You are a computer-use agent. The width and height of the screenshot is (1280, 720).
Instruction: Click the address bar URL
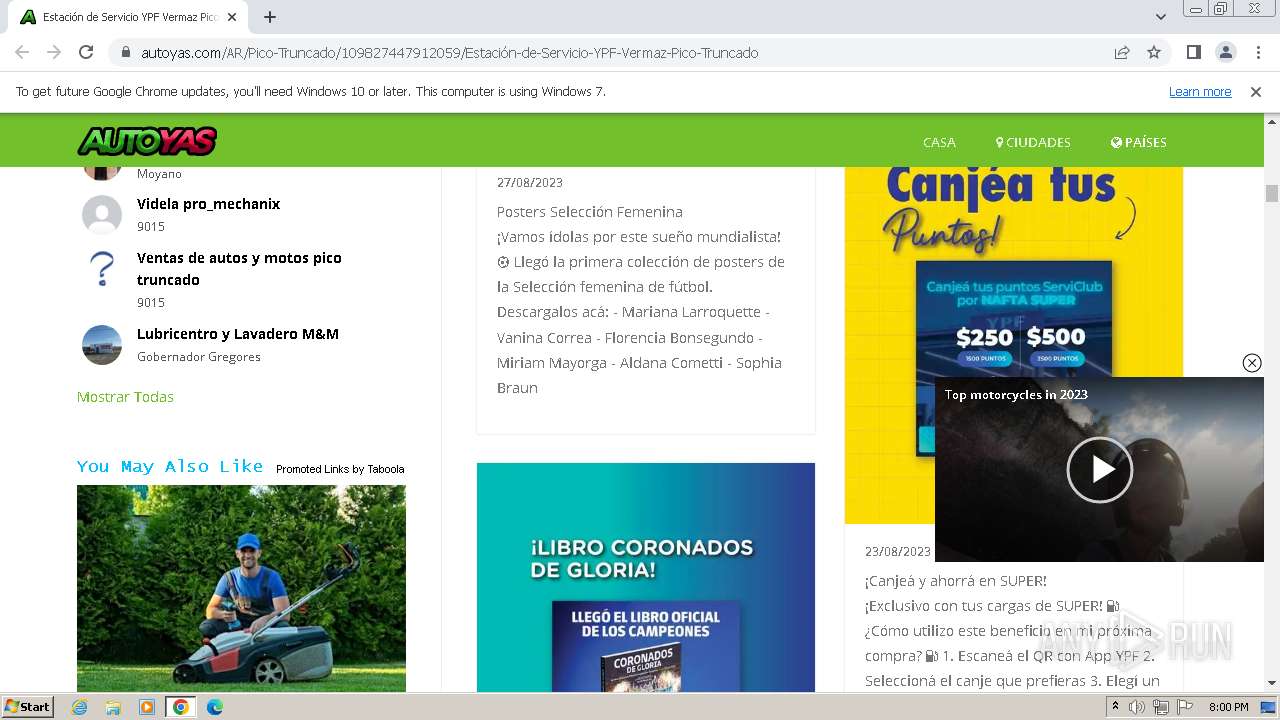pos(450,53)
